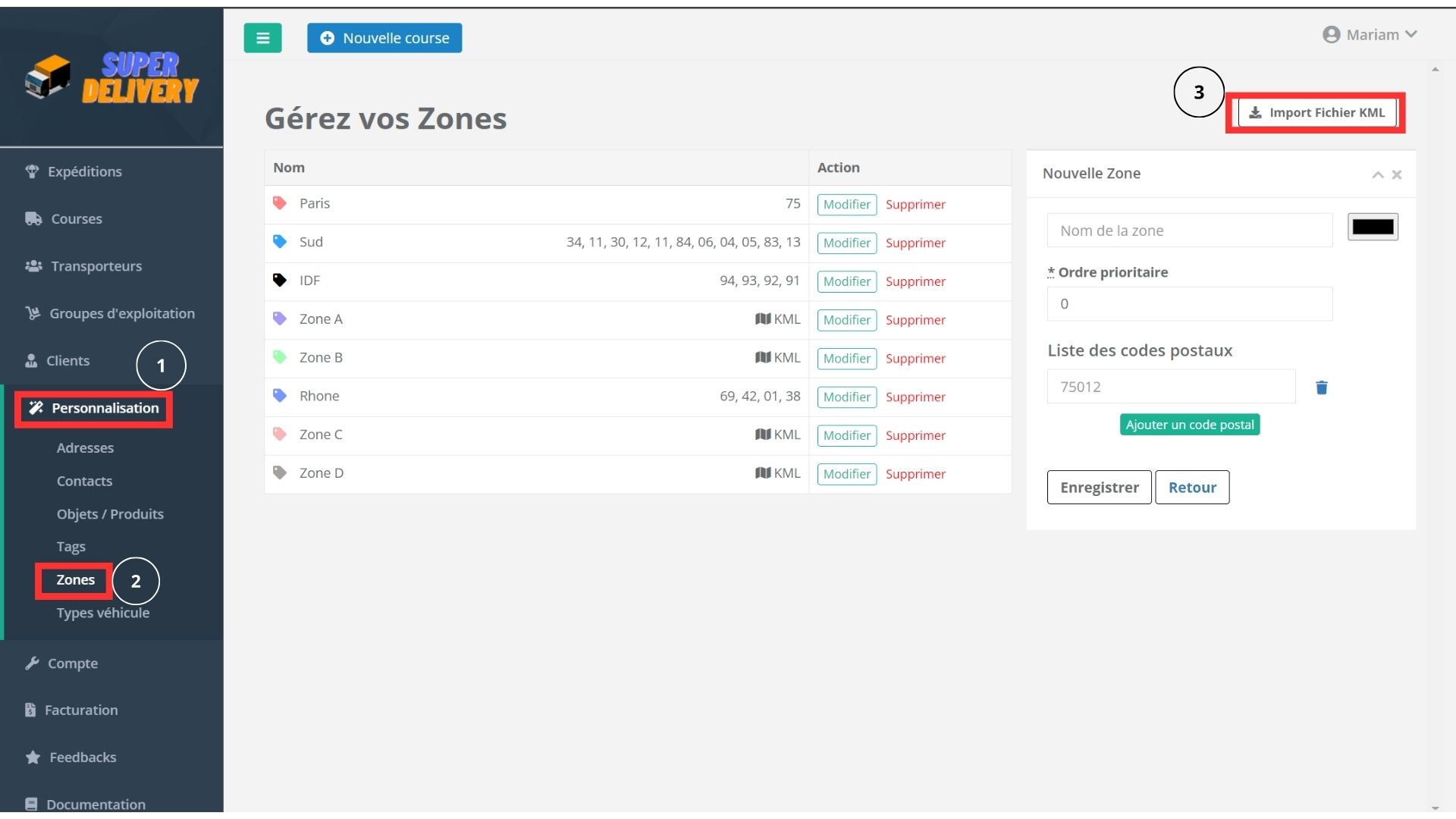Click Liste des codes postaux label
This screenshot has height=819, width=1456.
1140,350
